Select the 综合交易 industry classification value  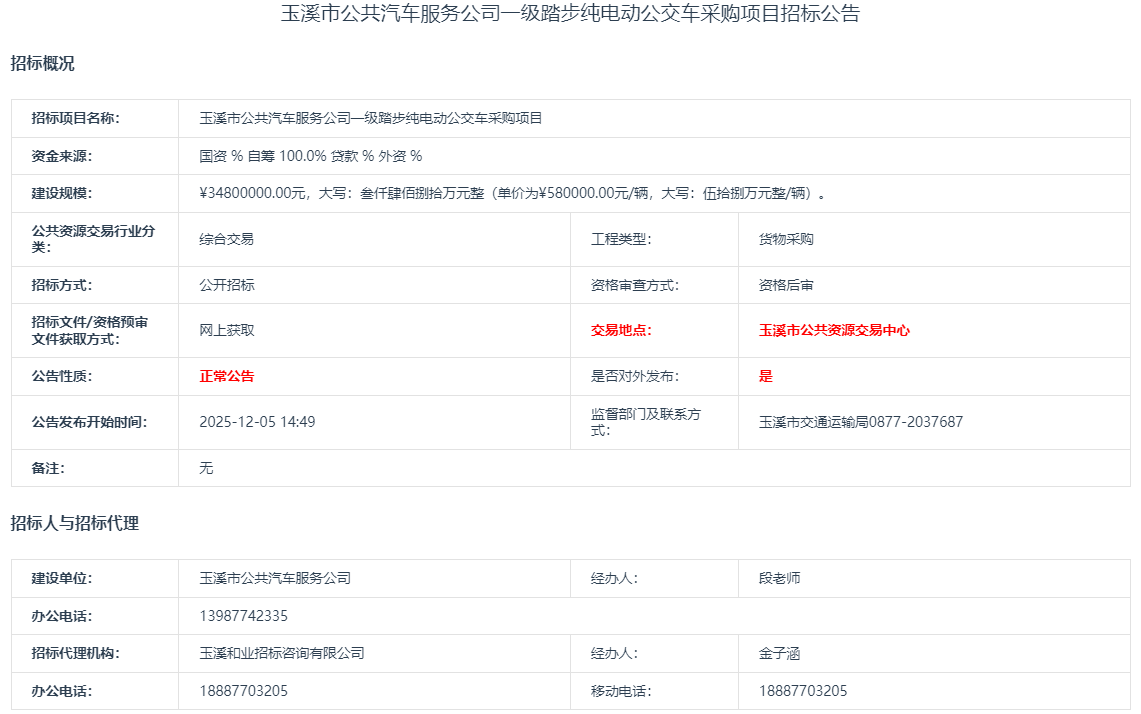point(227,239)
